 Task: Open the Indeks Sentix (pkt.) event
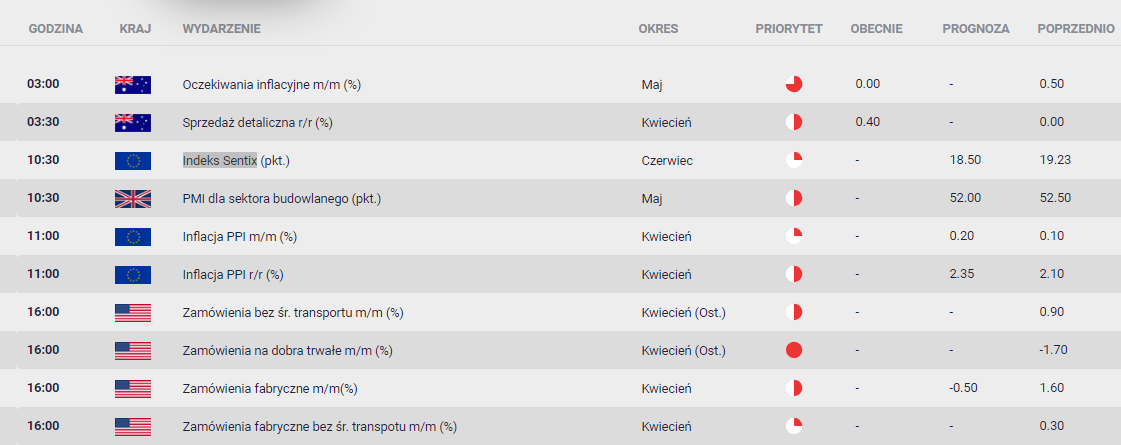tap(236, 160)
